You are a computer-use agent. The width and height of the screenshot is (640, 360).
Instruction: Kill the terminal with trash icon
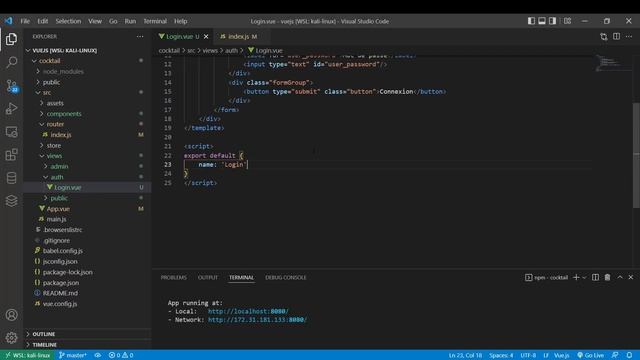tap(607, 277)
